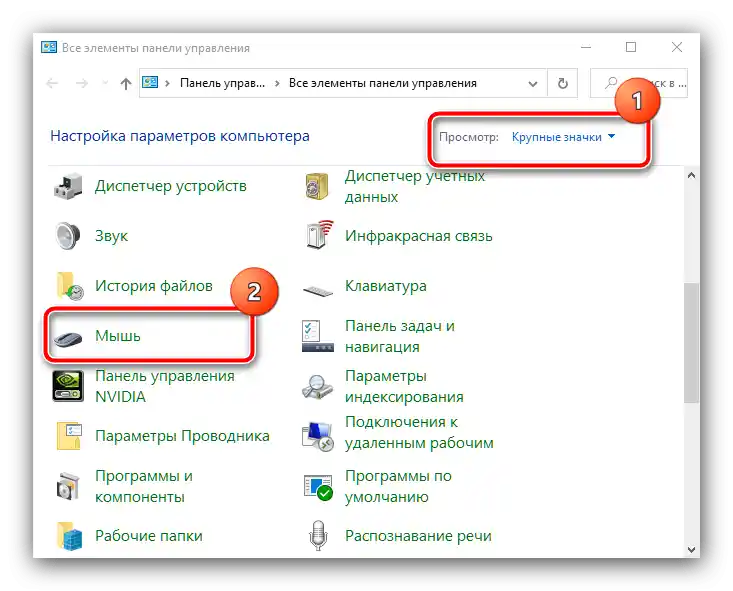Click the Параметры индексирования magnifier icon
Image resolution: width=733 pixels, height=591 pixels.
tap(317, 386)
